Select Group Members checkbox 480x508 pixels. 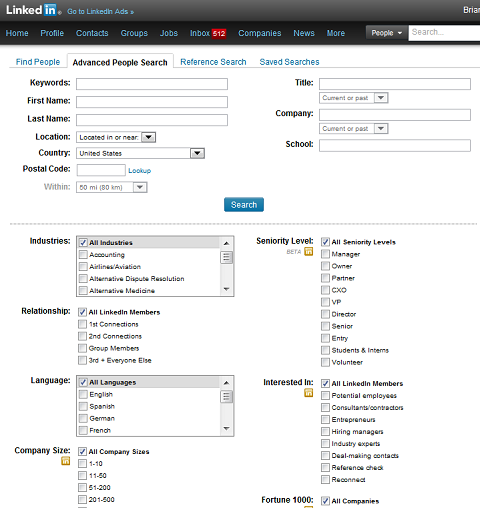tap(82, 348)
